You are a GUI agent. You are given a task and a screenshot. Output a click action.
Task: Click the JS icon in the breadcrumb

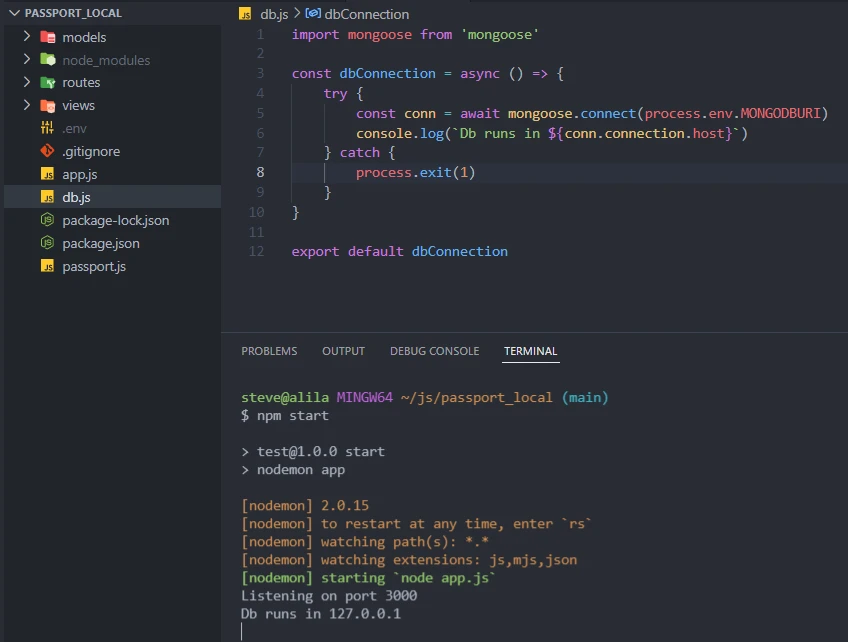tap(246, 14)
